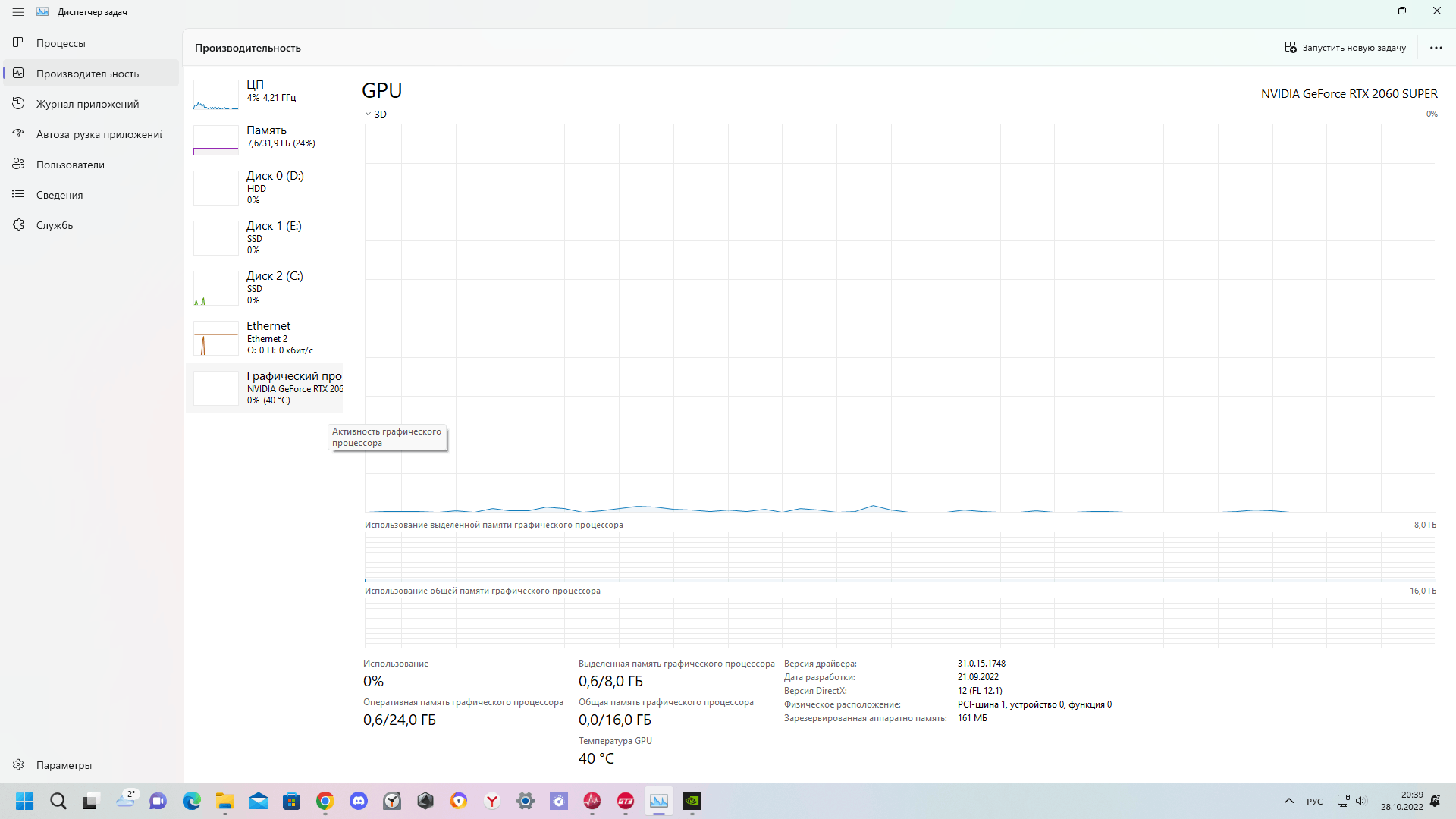Open clock and calendar 20:39 flyout
This screenshot has height=819, width=1456.
point(1401,801)
